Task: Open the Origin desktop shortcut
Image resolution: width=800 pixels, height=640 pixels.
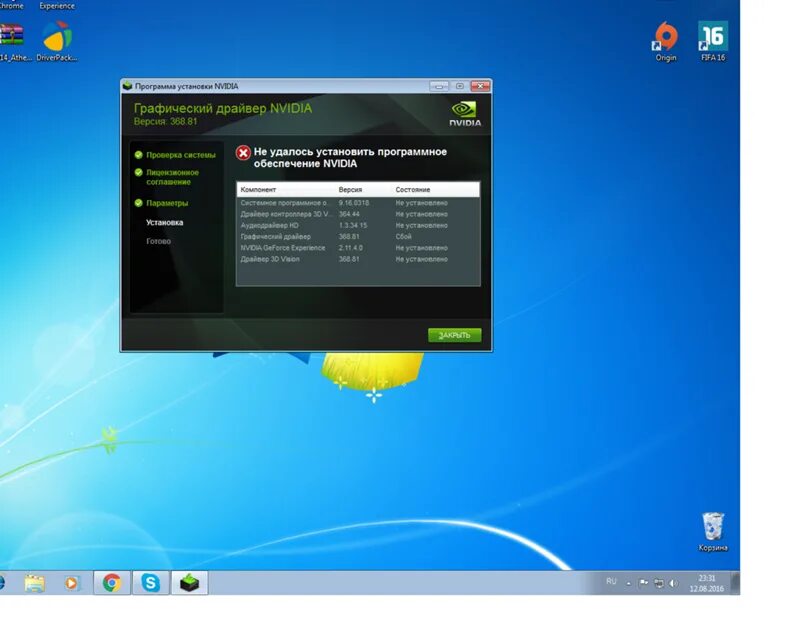Action: [x=666, y=41]
